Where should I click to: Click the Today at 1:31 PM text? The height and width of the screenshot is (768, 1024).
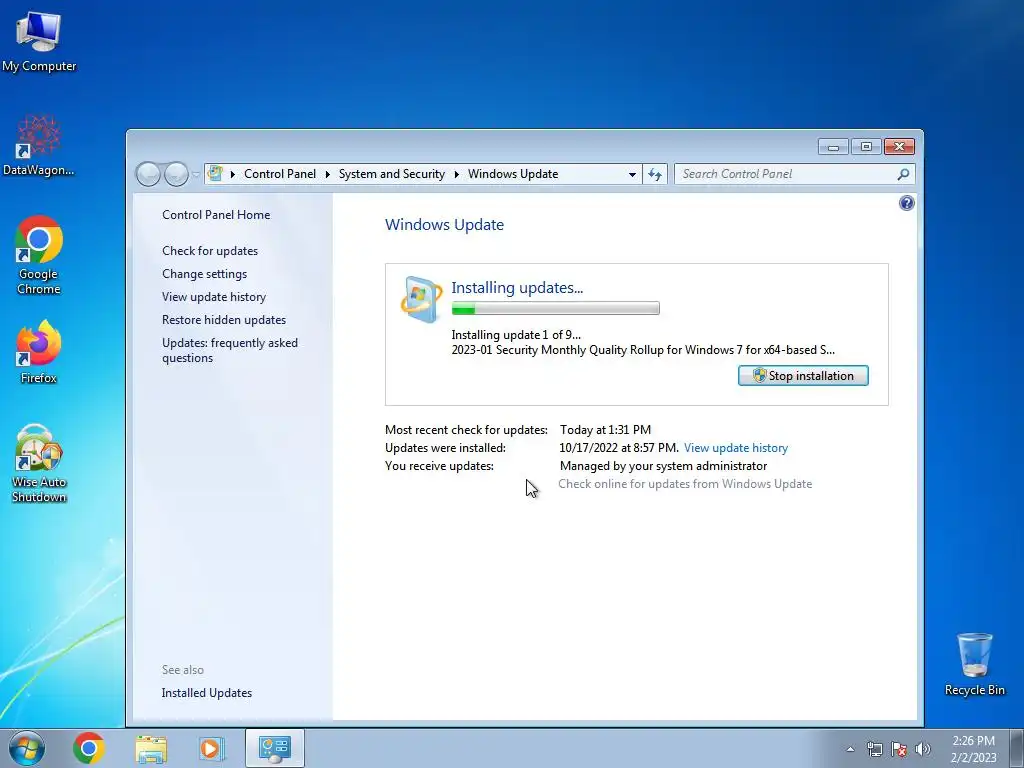(605, 430)
